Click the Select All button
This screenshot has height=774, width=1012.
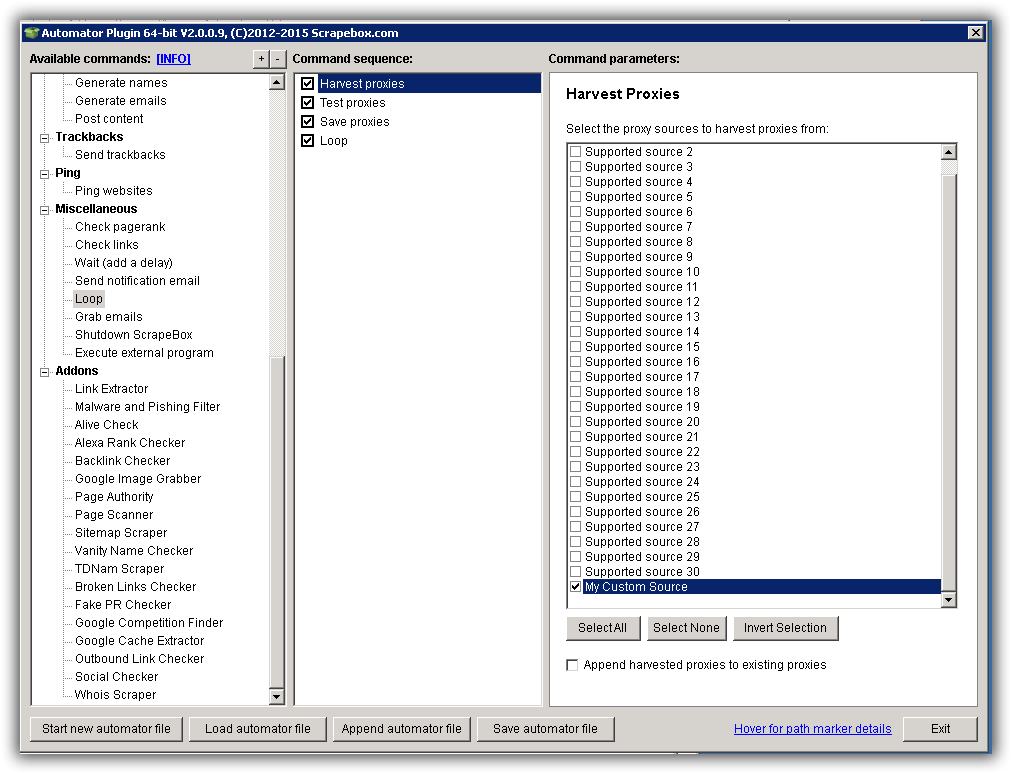click(x=603, y=628)
